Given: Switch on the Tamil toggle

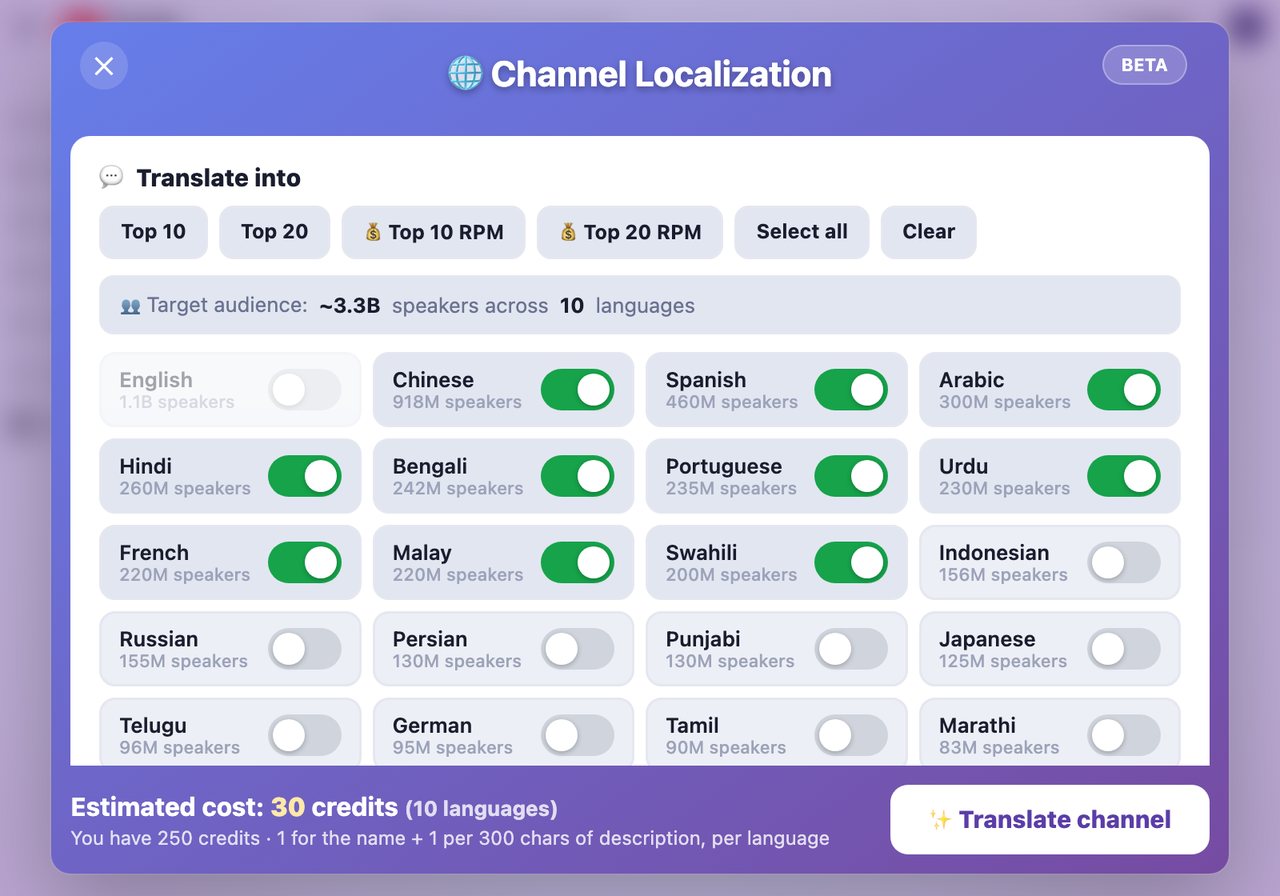Looking at the screenshot, I should 850,736.
